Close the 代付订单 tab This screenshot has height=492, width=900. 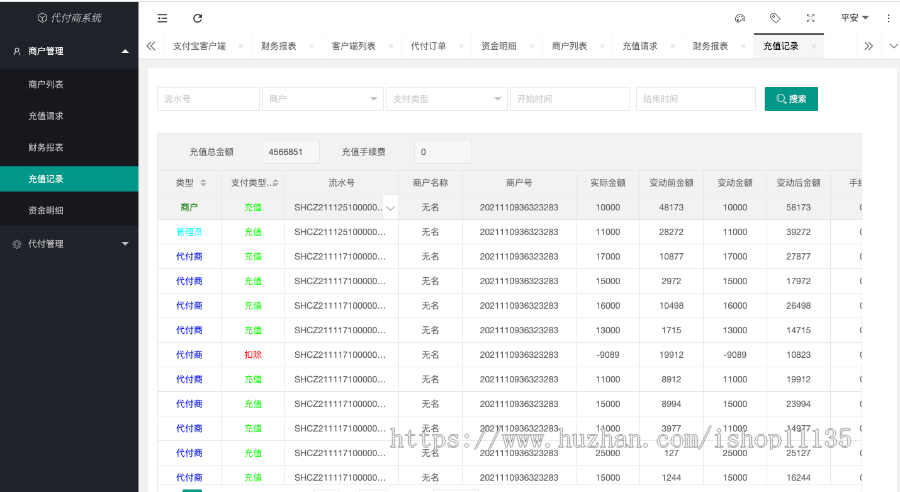(461, 47)
